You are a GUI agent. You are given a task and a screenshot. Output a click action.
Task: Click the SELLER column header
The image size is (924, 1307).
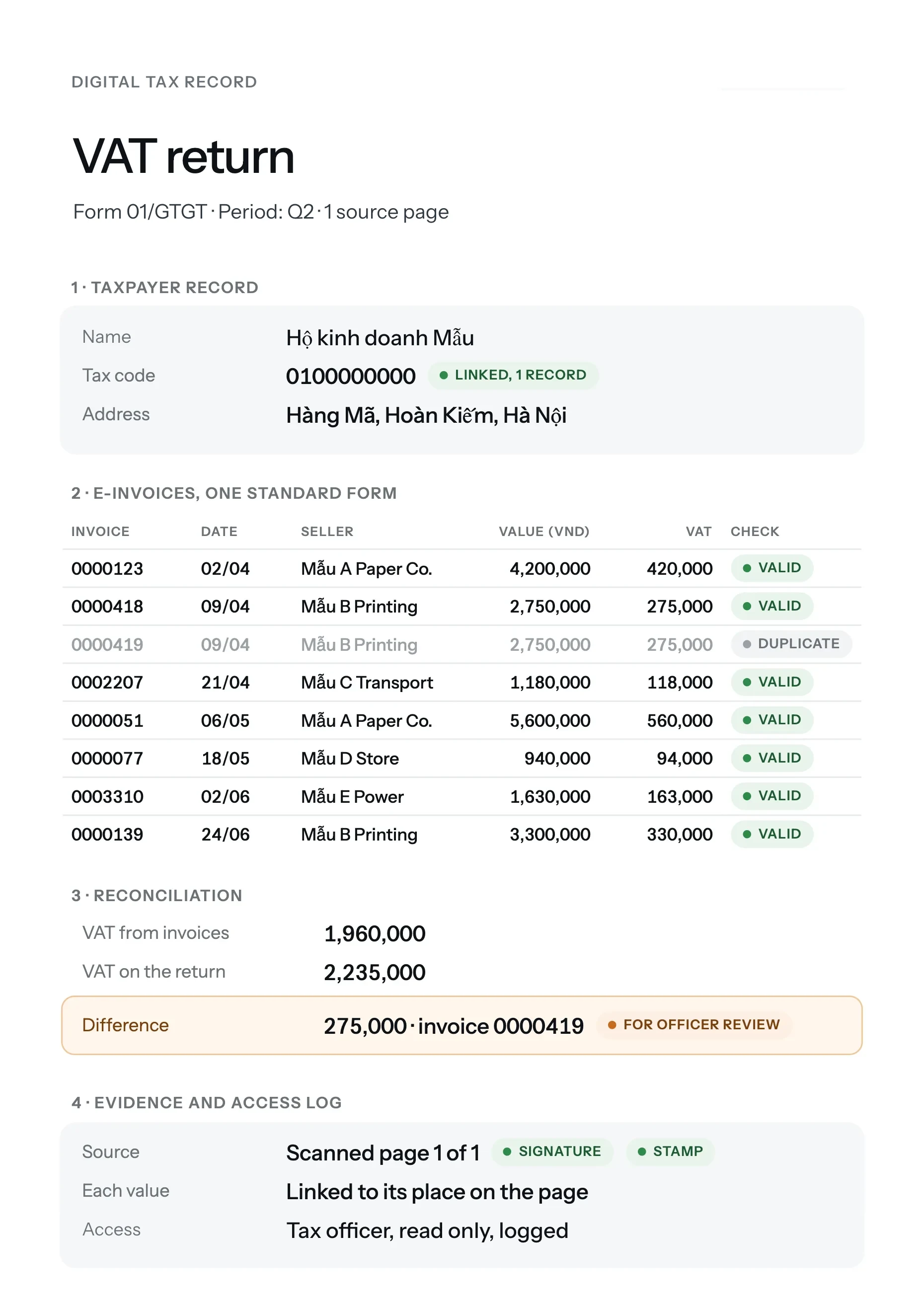click(x=327, y=532)
